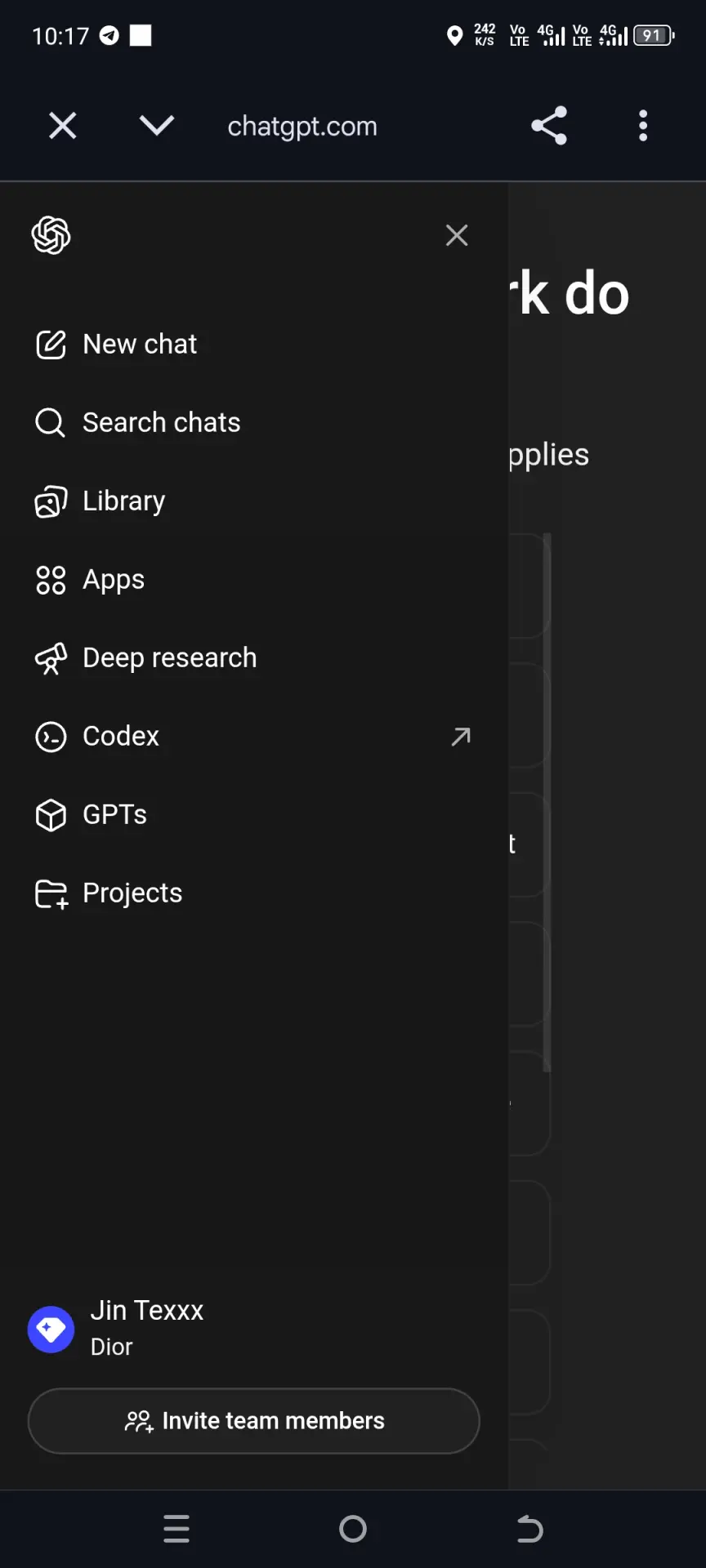The width and height of the screenshot is (706, 1568).
Task: Tap the ChatGPT logo icon
Action: point(51,235)
